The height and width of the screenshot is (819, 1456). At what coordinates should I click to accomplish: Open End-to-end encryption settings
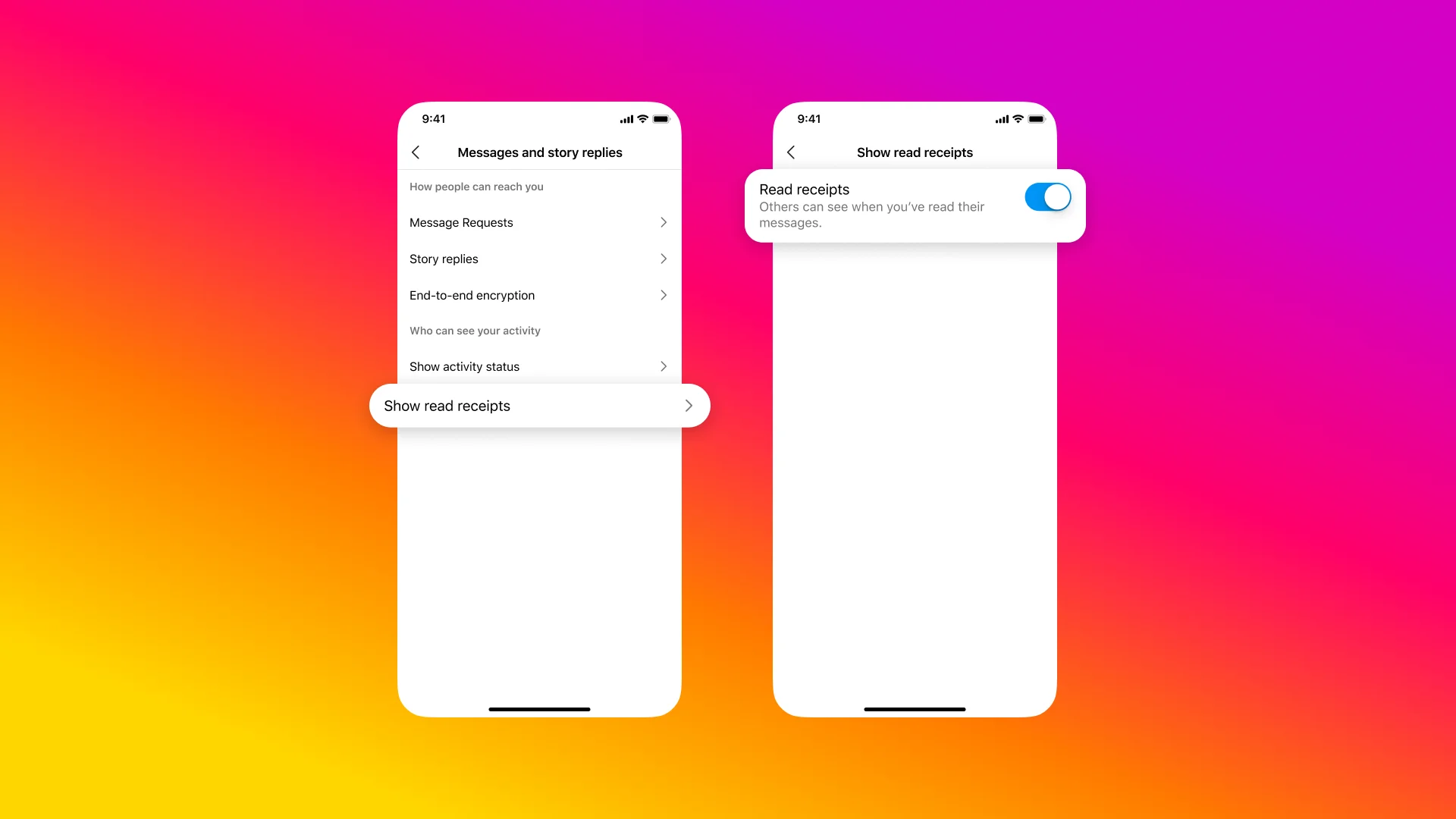[x=539, y=294]
